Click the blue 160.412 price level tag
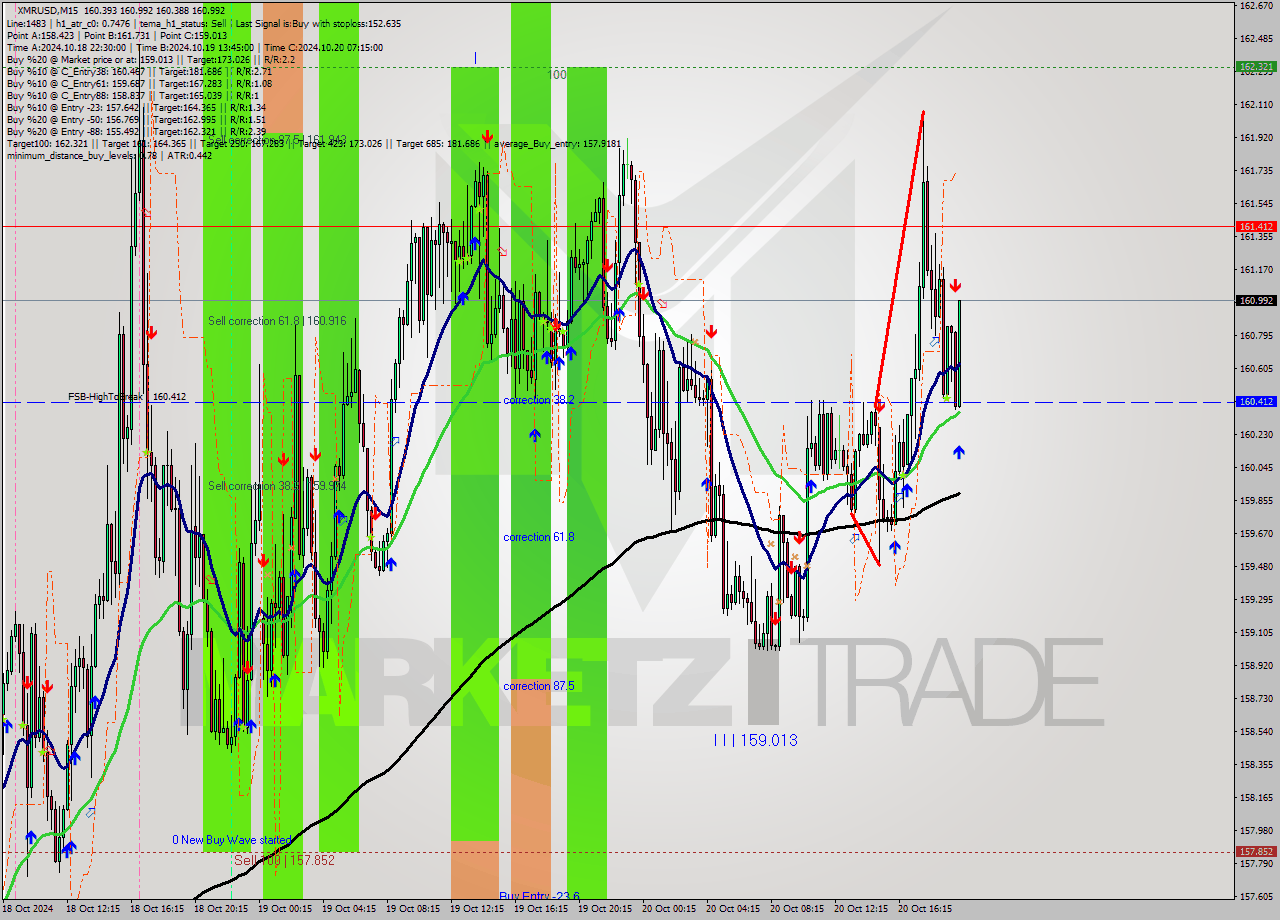This screenshot has height=920, width=1280. pyautogui.click(x=1256, y=401)
